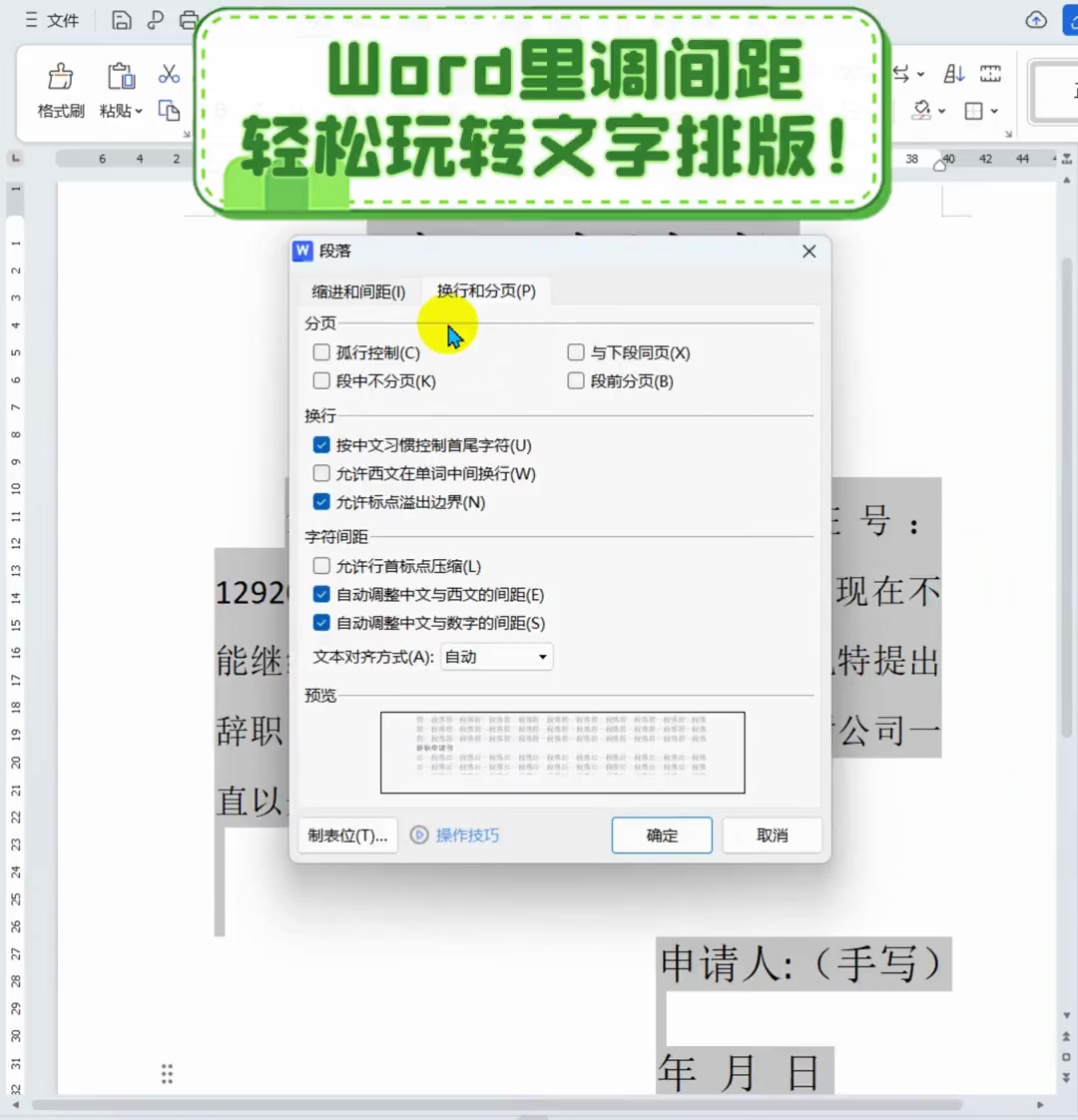
Task: Open print using the printer icon
Action: (188, 20)
